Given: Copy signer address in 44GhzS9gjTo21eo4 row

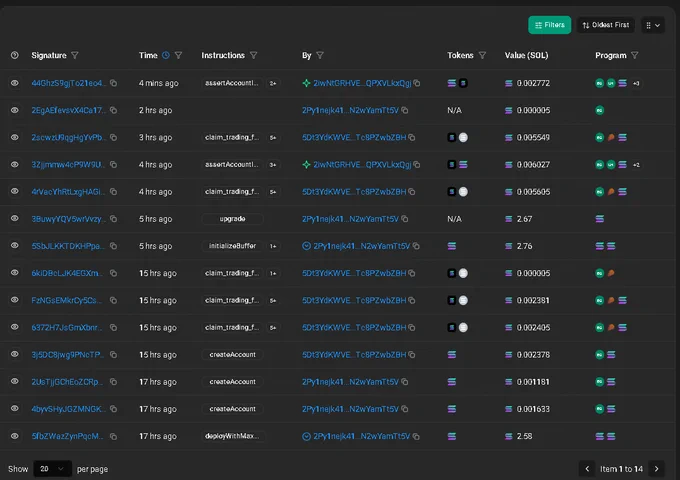Looking at the screenshot, I should (417, 83).
